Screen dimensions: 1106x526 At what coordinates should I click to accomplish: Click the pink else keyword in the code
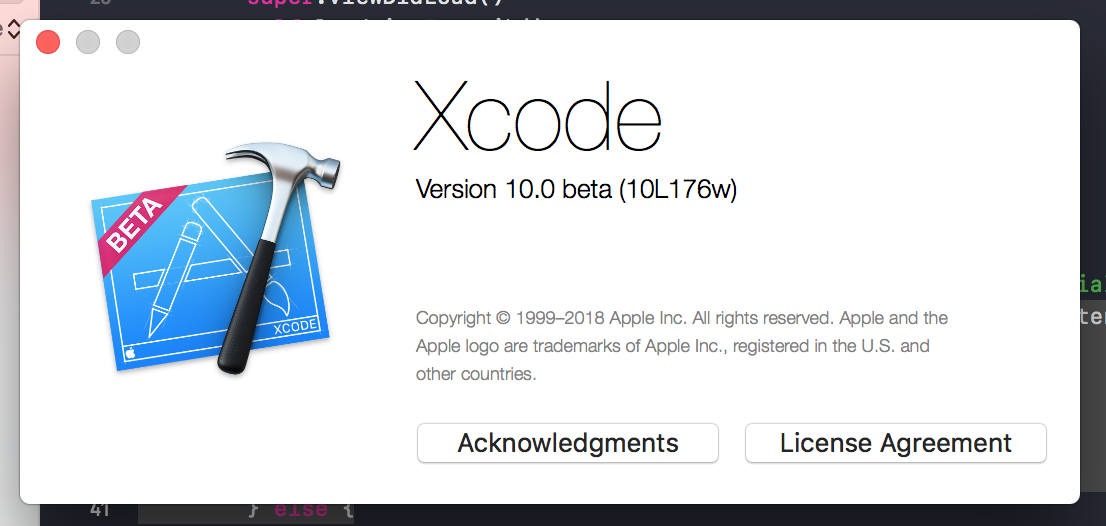pos(300,510)
